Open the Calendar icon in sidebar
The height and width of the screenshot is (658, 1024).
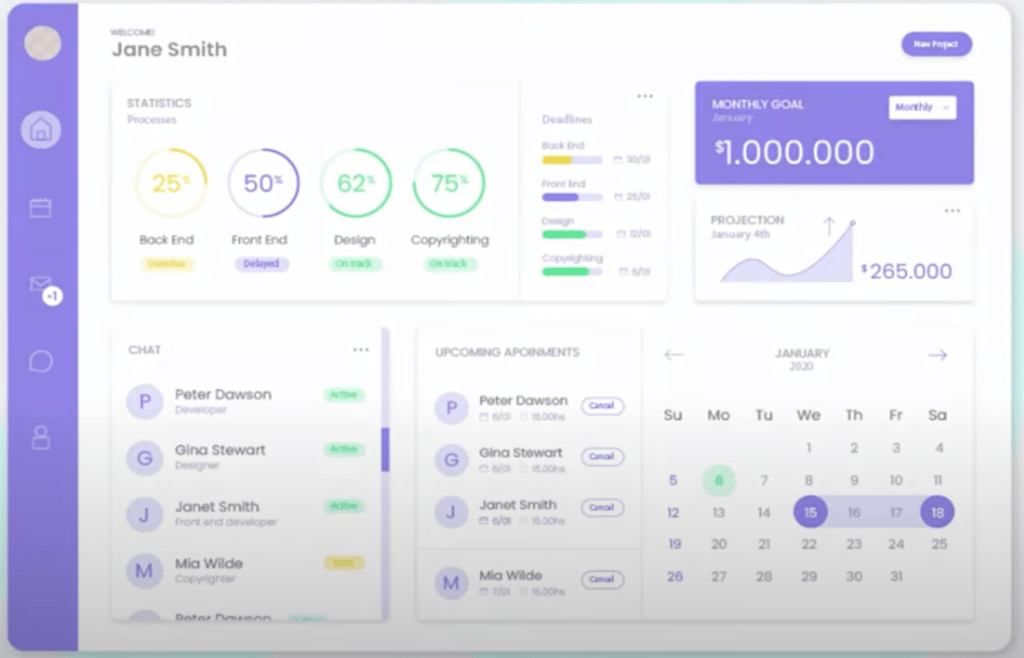click(41, 208)
